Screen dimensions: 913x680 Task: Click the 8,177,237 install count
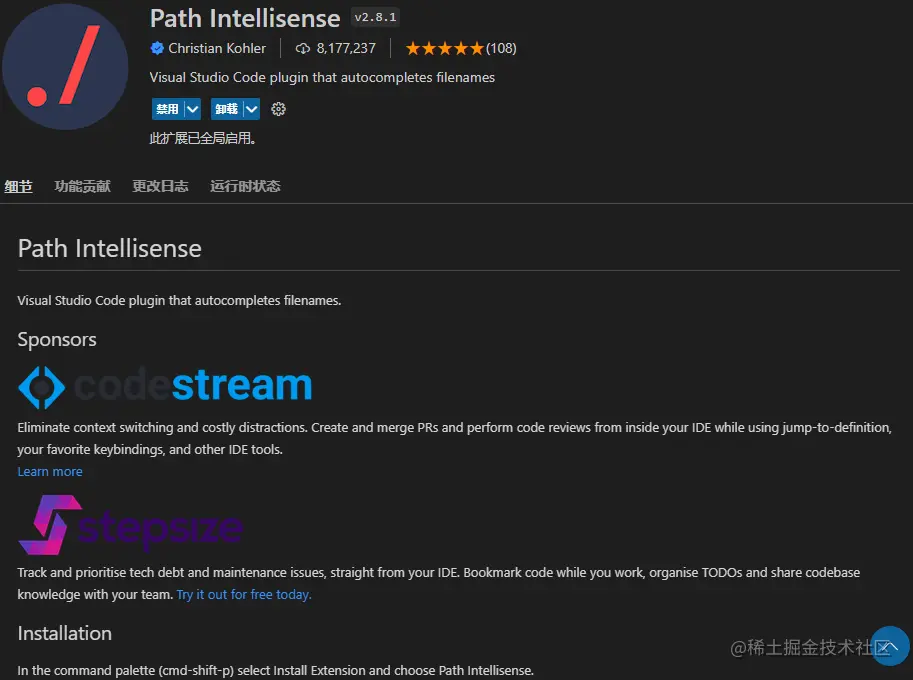346,48
